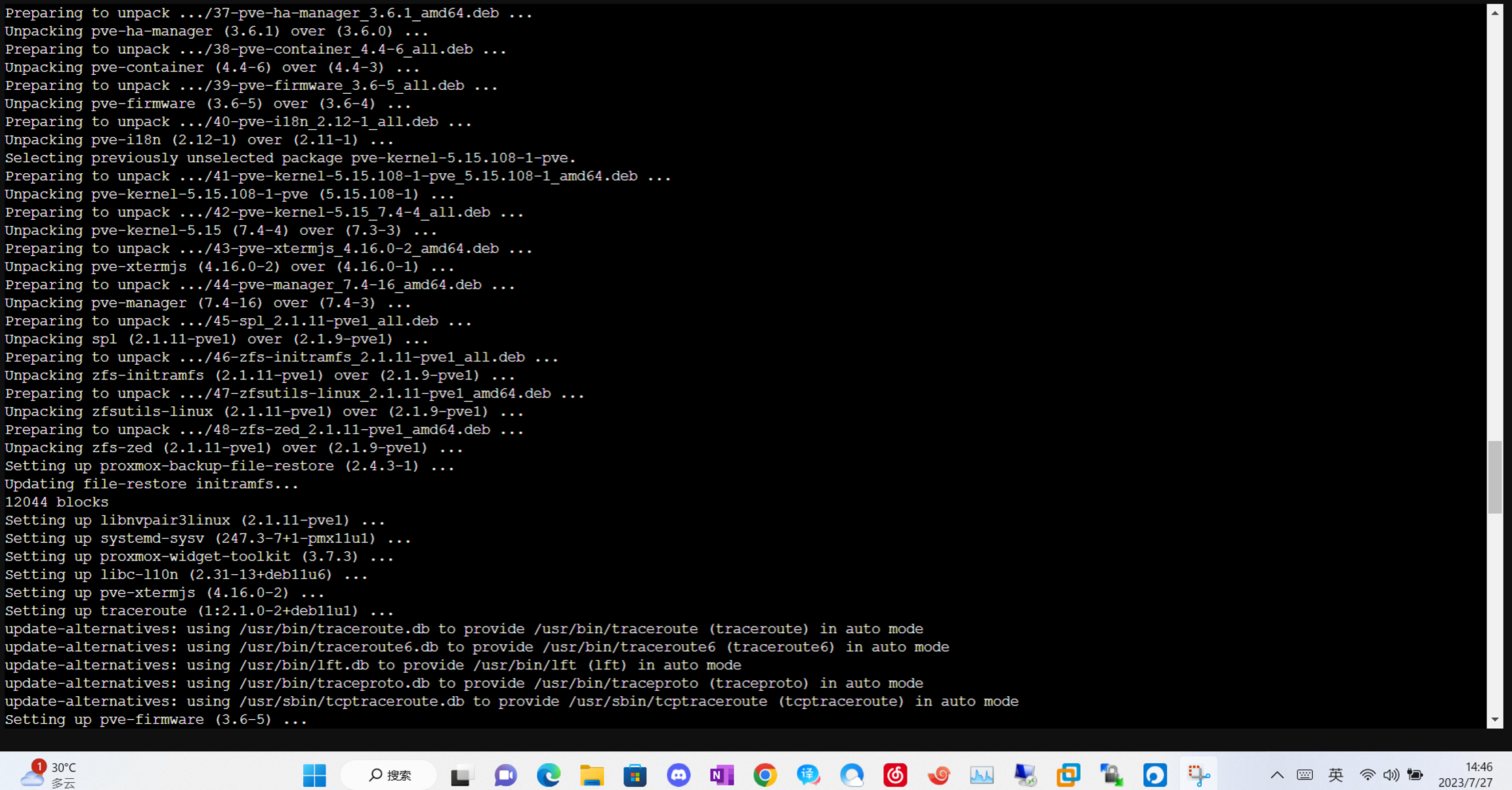
Task: Click the terminal scrollbar up arrow
Action: click(x=1494, y=12)
